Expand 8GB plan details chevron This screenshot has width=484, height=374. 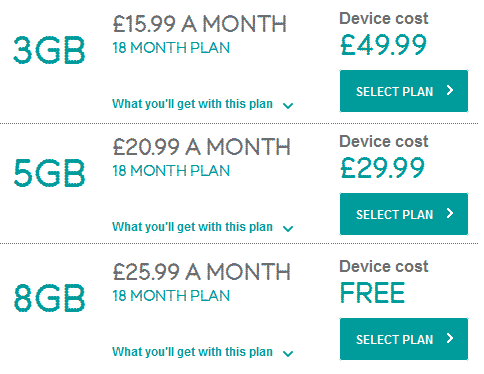[x=288, y=354]
